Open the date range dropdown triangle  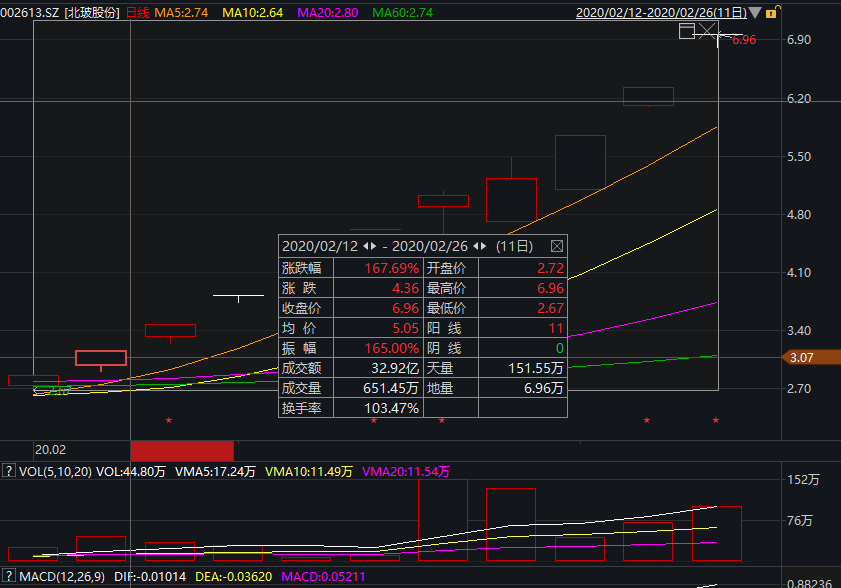click(x=755, y=13)
